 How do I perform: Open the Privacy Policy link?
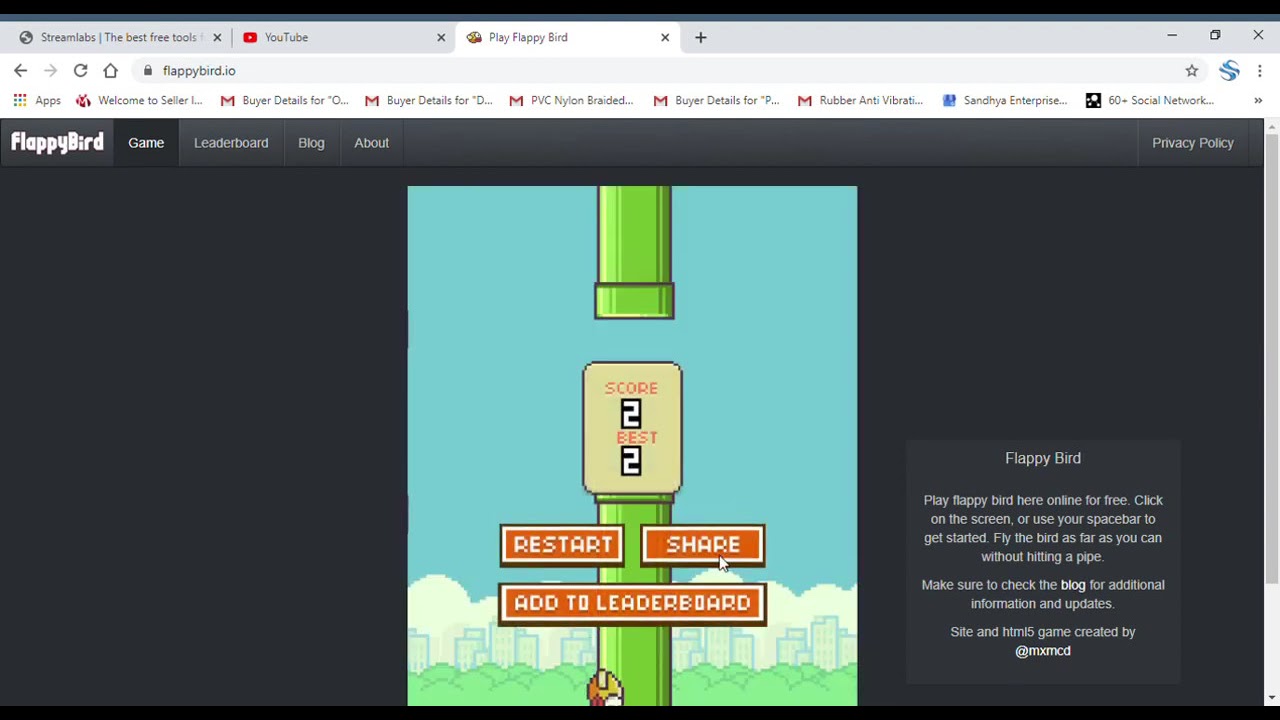pyautogui.click(x=1192, y=143)
